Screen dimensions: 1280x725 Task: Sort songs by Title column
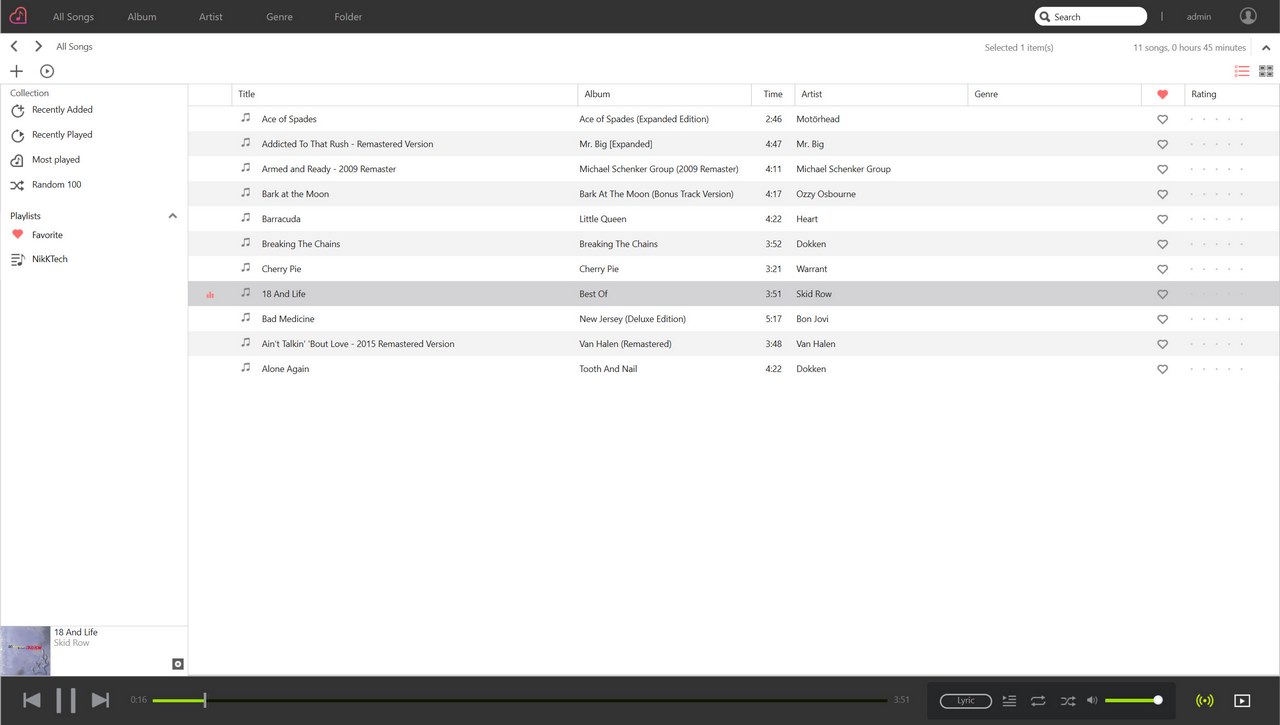click(x=405, y=94)
